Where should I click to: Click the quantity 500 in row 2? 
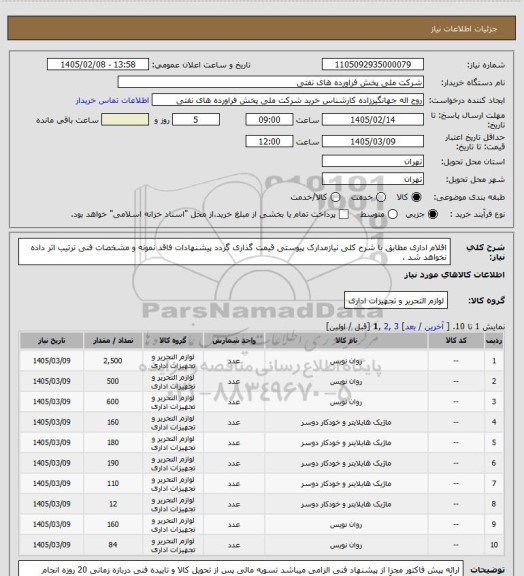point(113,381)
